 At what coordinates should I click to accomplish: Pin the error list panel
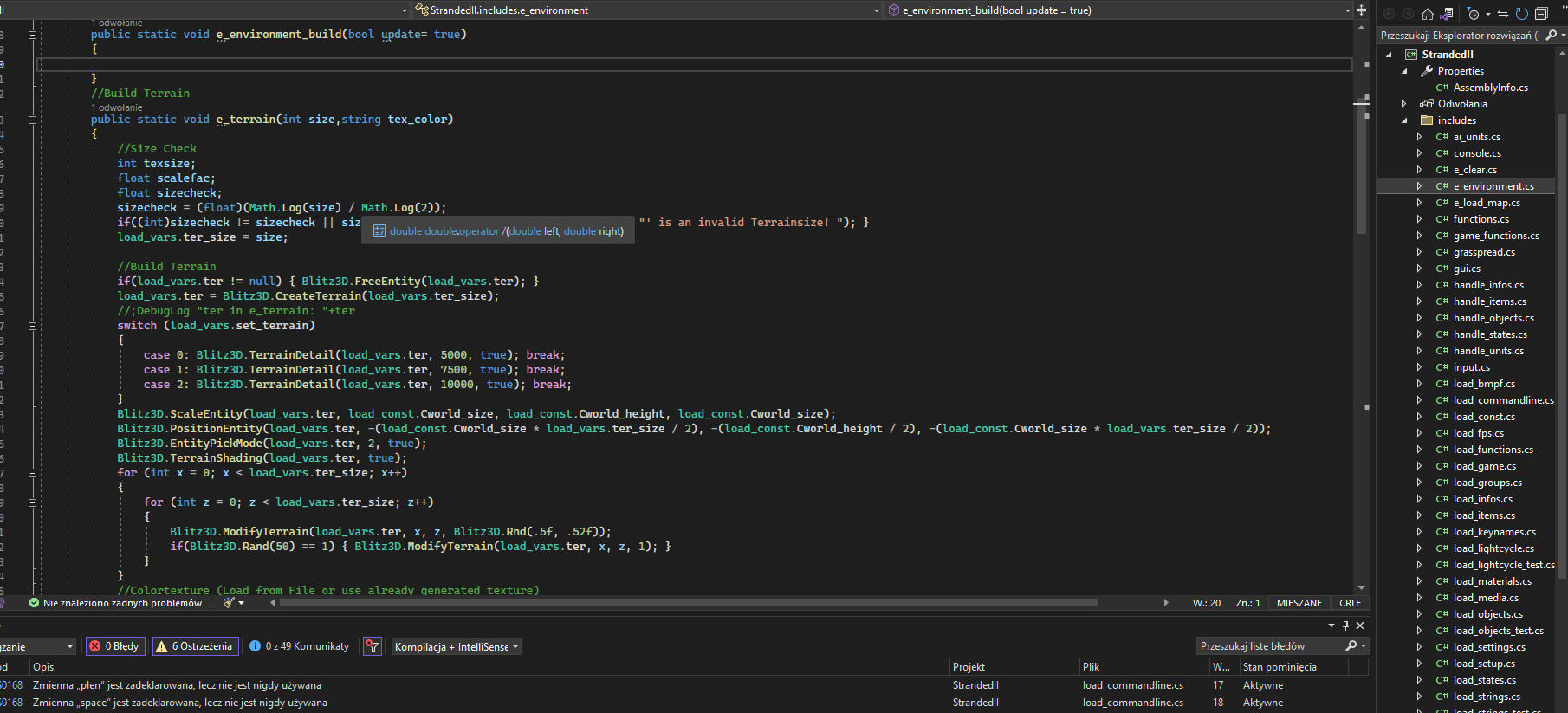click(x=1345, y=625)
